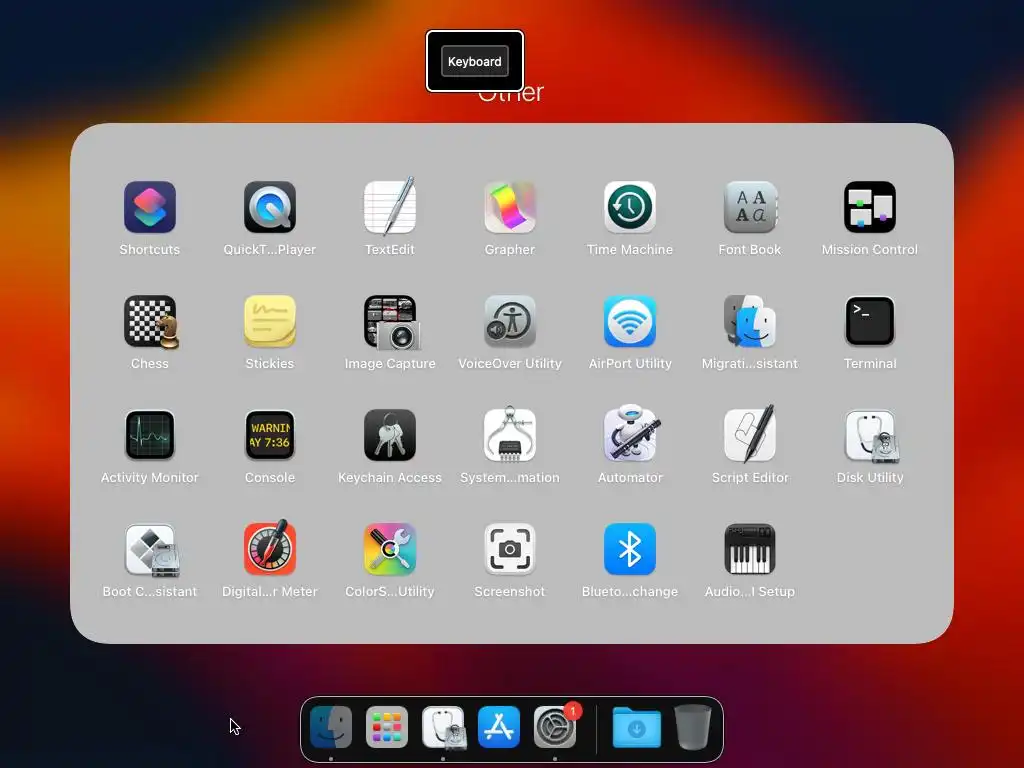Click Finder in the Dock
The width and height of the screenshot is (1024, 768).
tap(331, 727)
